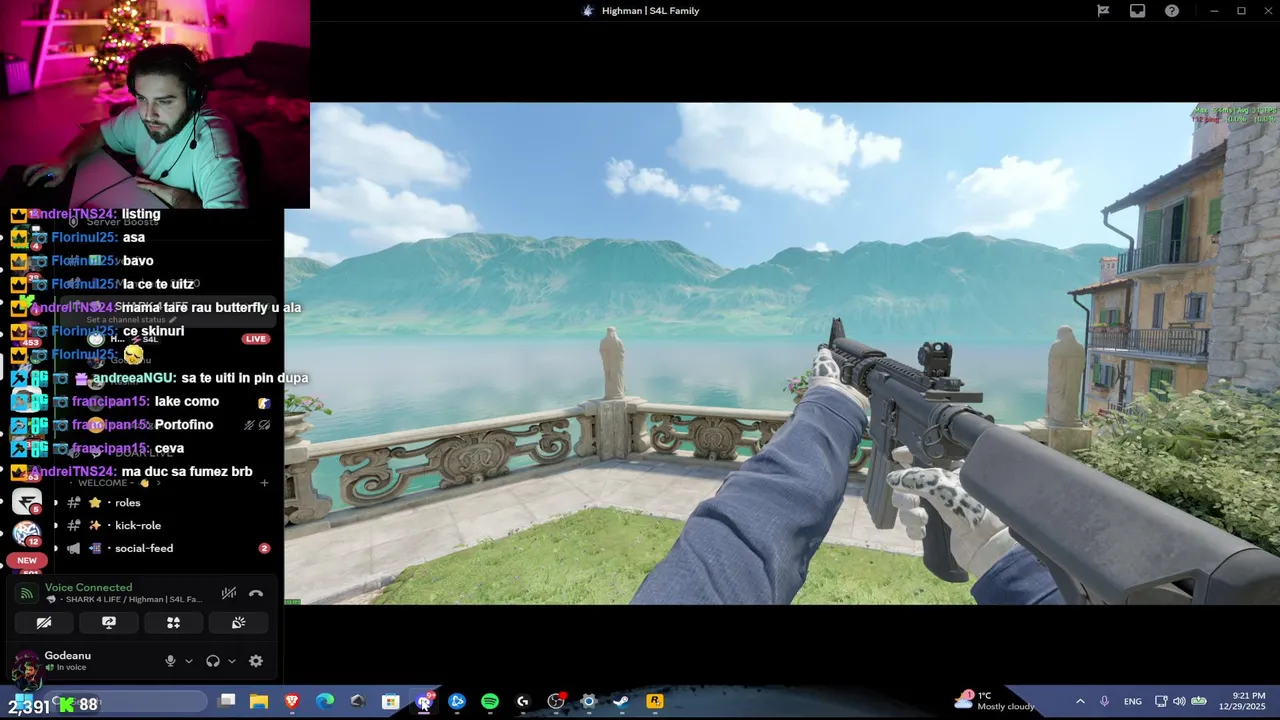Open headphone output options dropdown arrow

tap(232, 661)
